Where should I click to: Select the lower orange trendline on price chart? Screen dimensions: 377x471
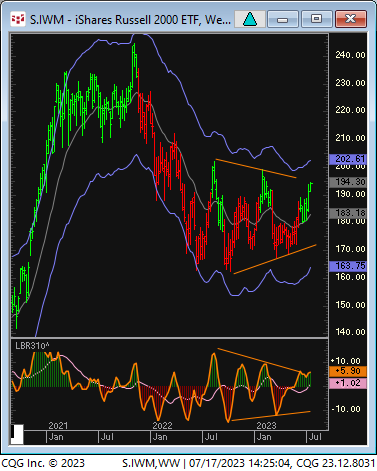pos(275,259)
